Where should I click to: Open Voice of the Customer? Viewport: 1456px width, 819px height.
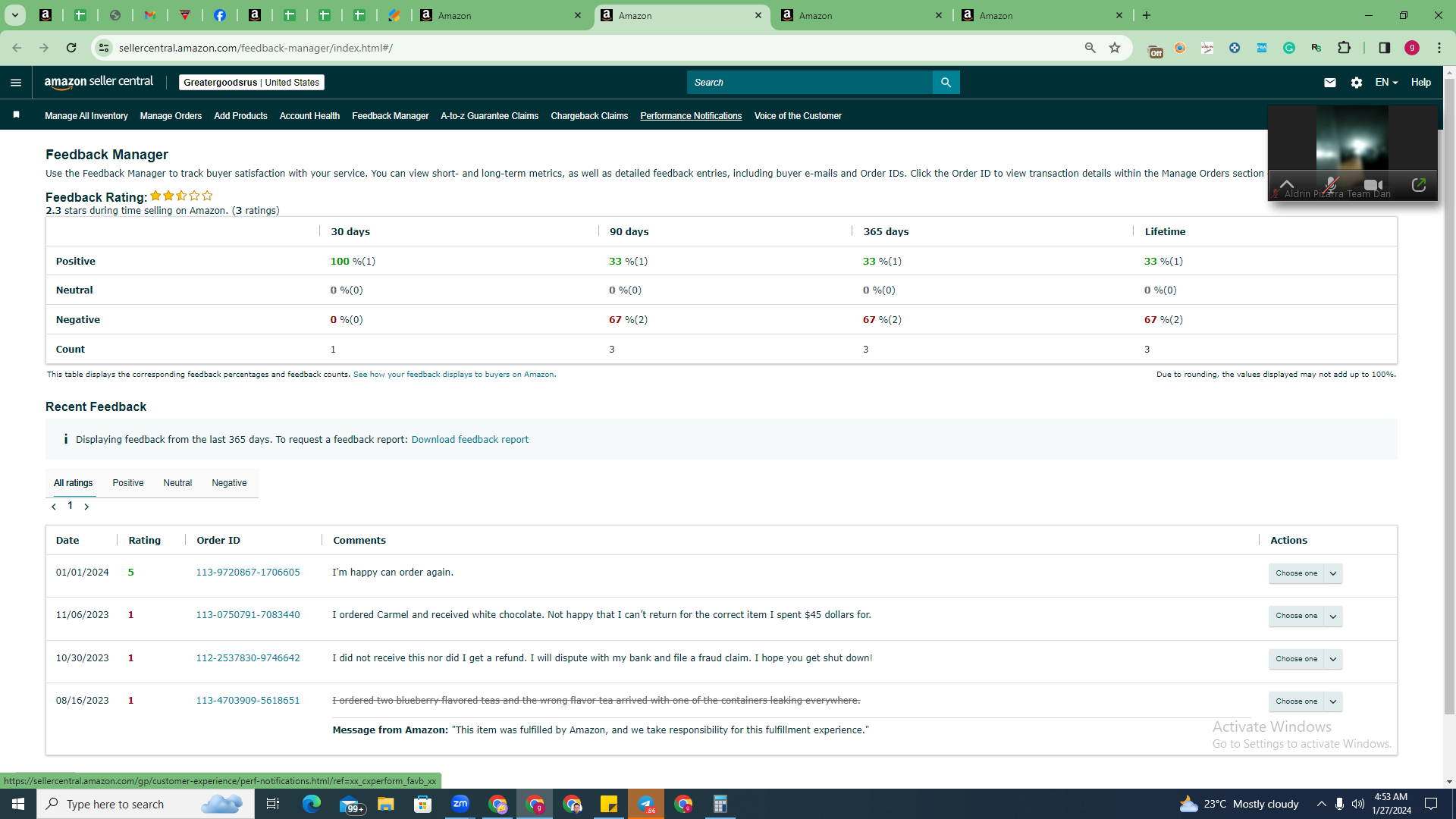point(798,116)
